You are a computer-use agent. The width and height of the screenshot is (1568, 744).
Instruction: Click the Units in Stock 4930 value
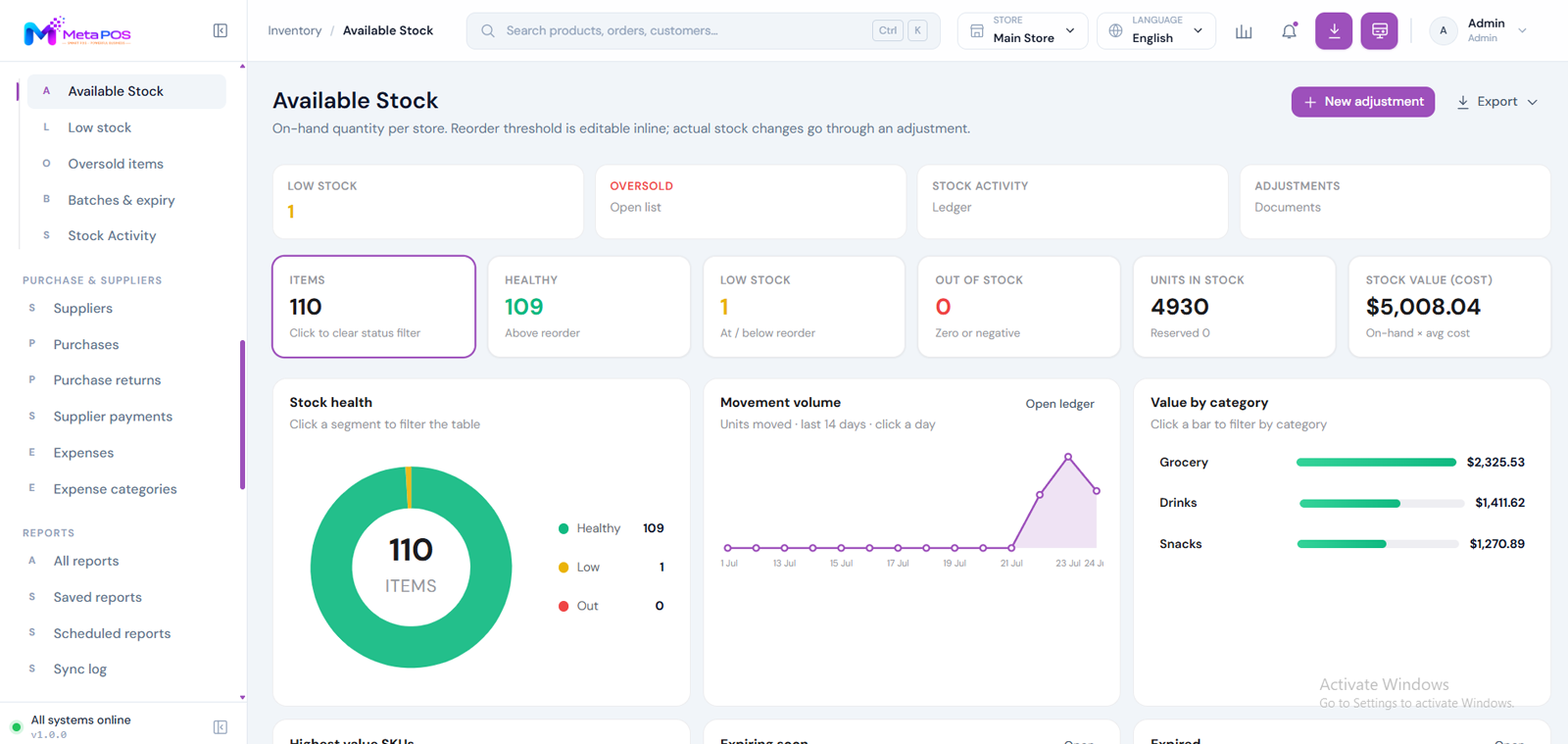point(1180,307)
